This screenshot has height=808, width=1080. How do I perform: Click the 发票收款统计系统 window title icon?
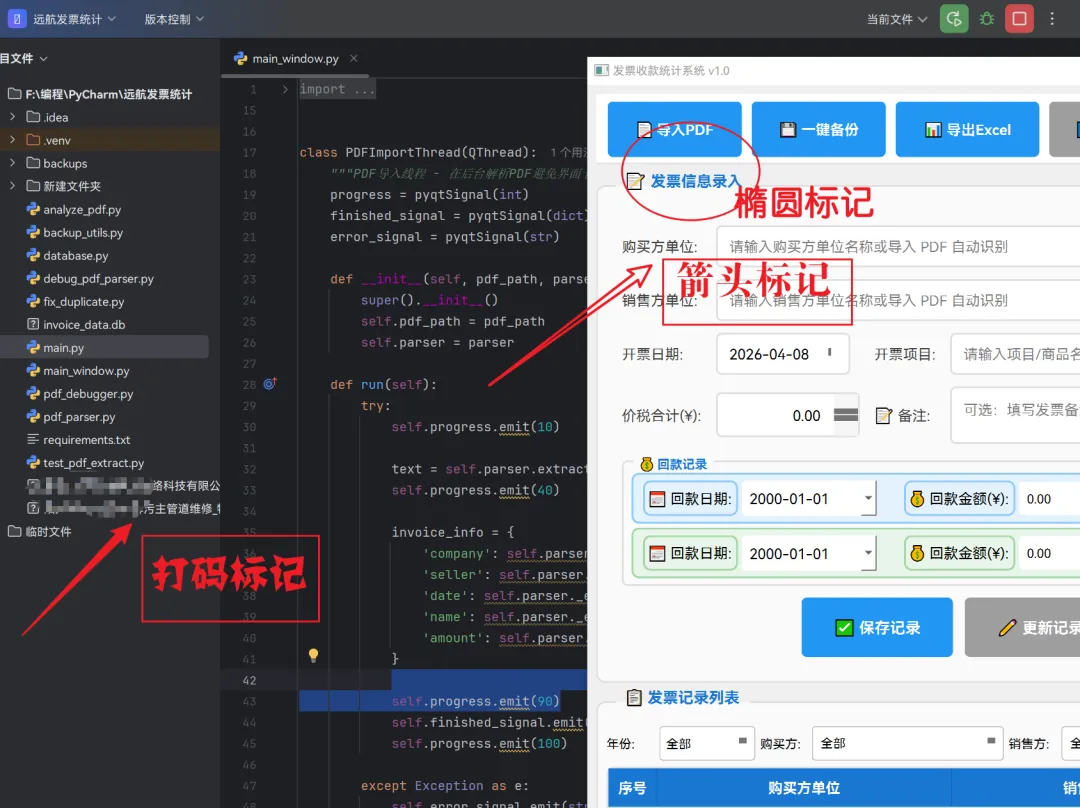click(x=601, y=70)
